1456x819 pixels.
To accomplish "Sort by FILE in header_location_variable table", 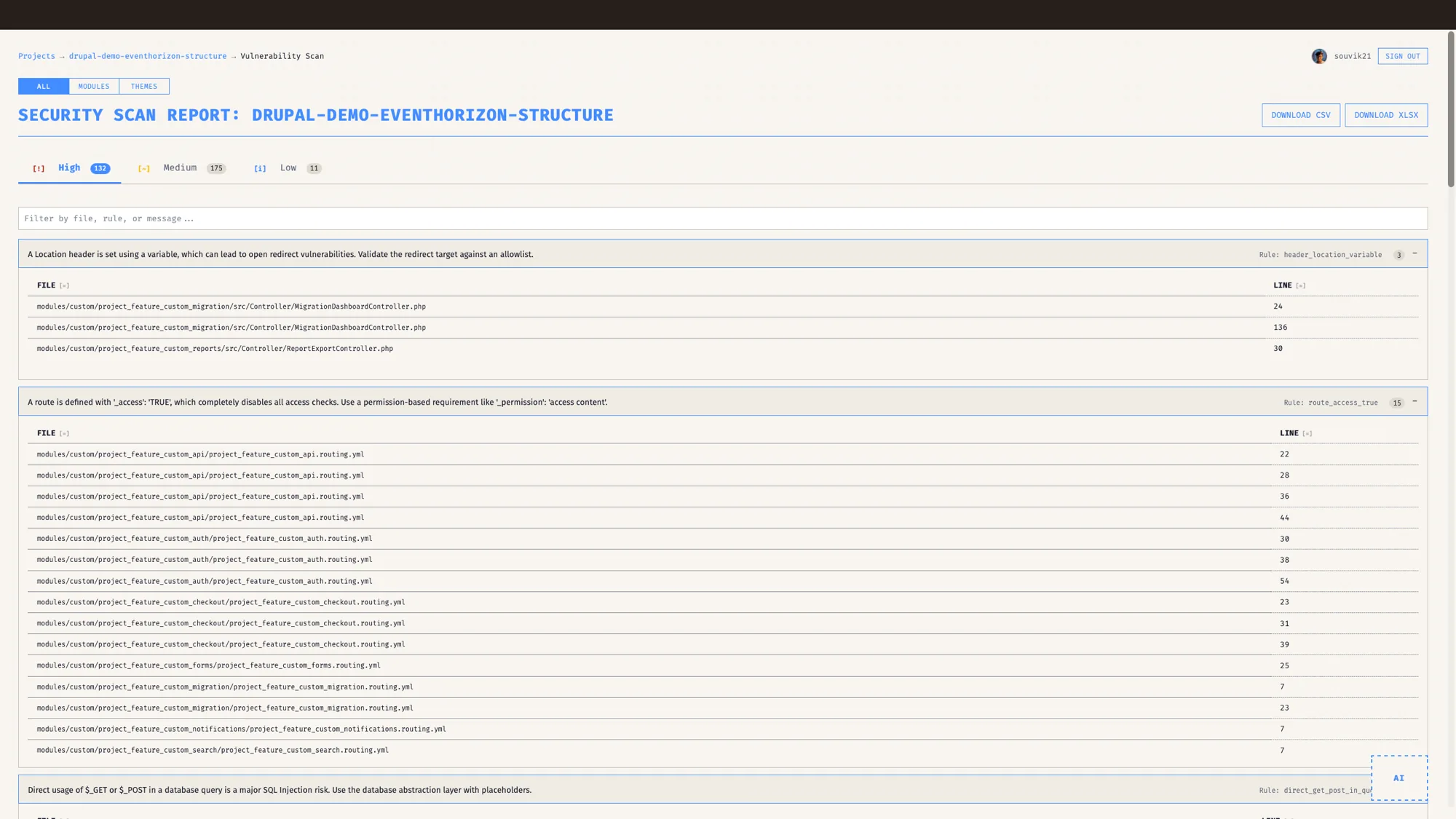I will click(x=53, y=285).
